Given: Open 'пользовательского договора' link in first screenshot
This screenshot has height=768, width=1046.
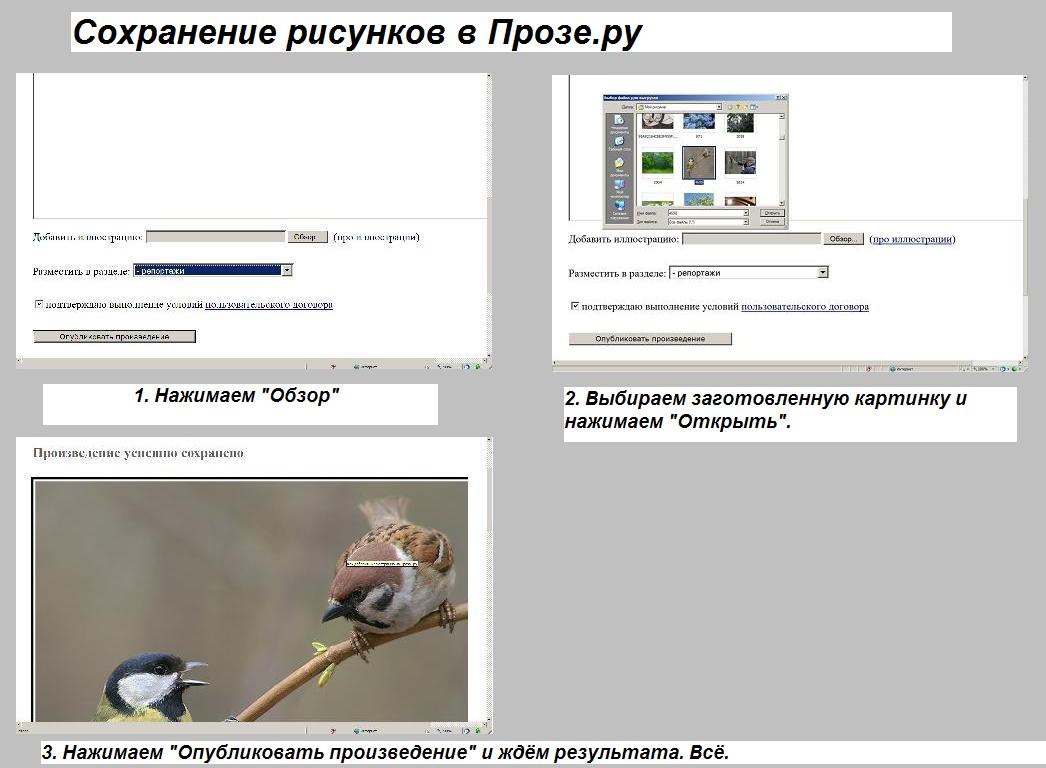Looking at the screenshot, I should (269, 304).
